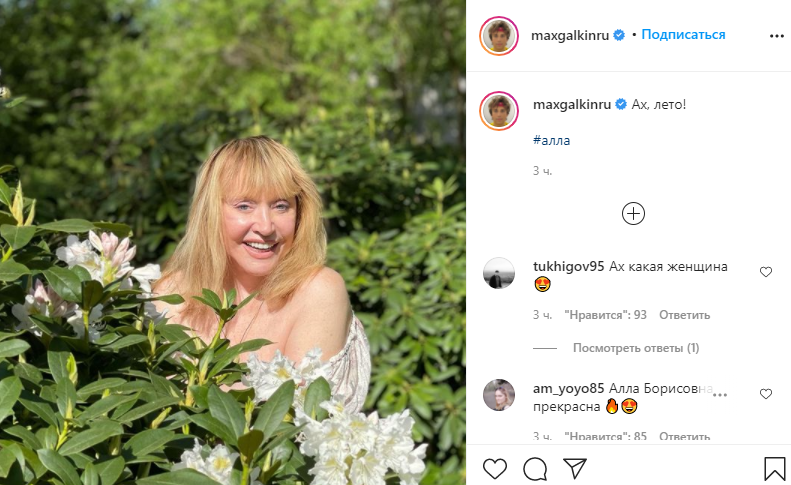Open the #алла hashtag

coord(552,140)
